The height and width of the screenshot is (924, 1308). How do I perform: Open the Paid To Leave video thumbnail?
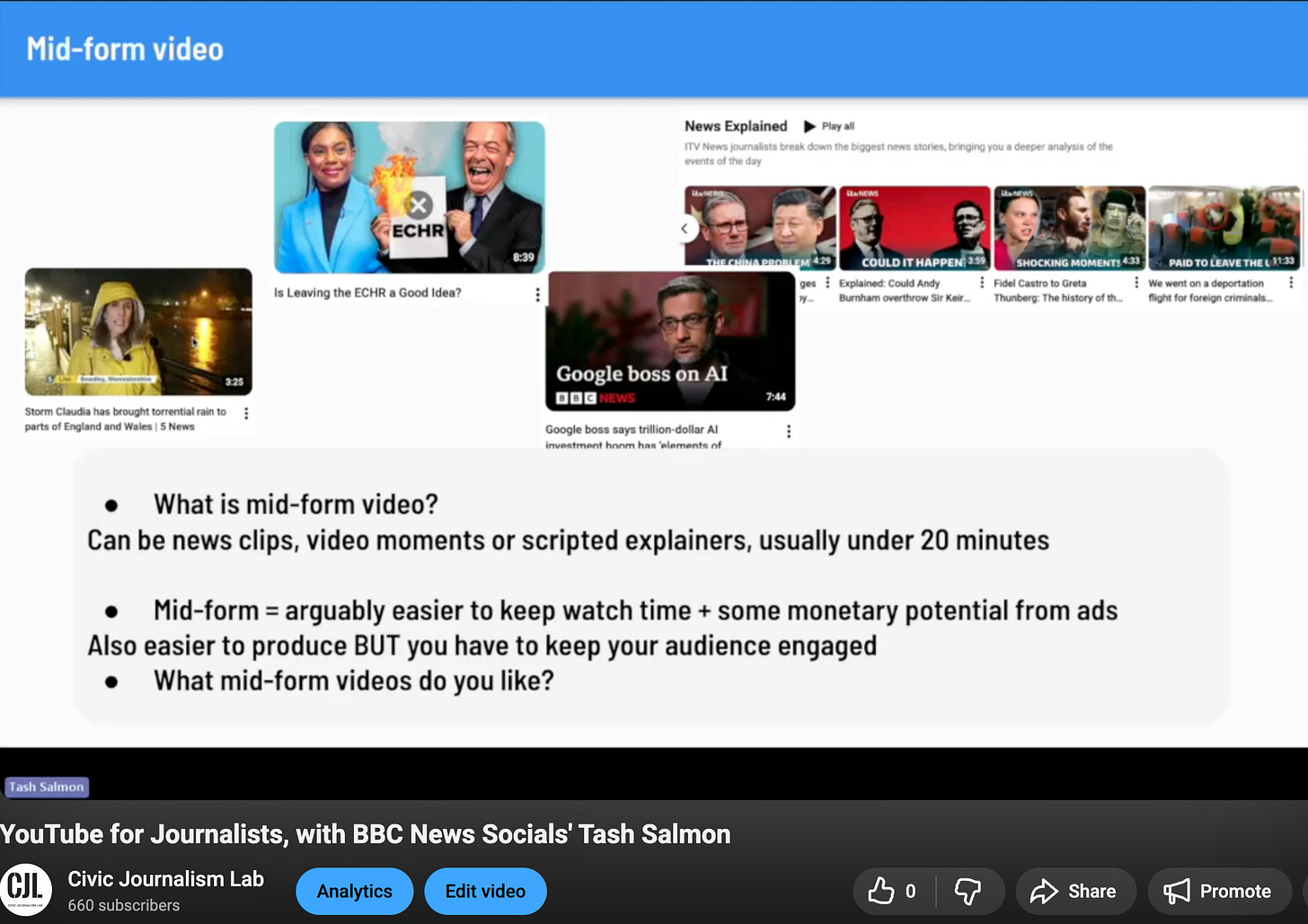(1224, 227)
